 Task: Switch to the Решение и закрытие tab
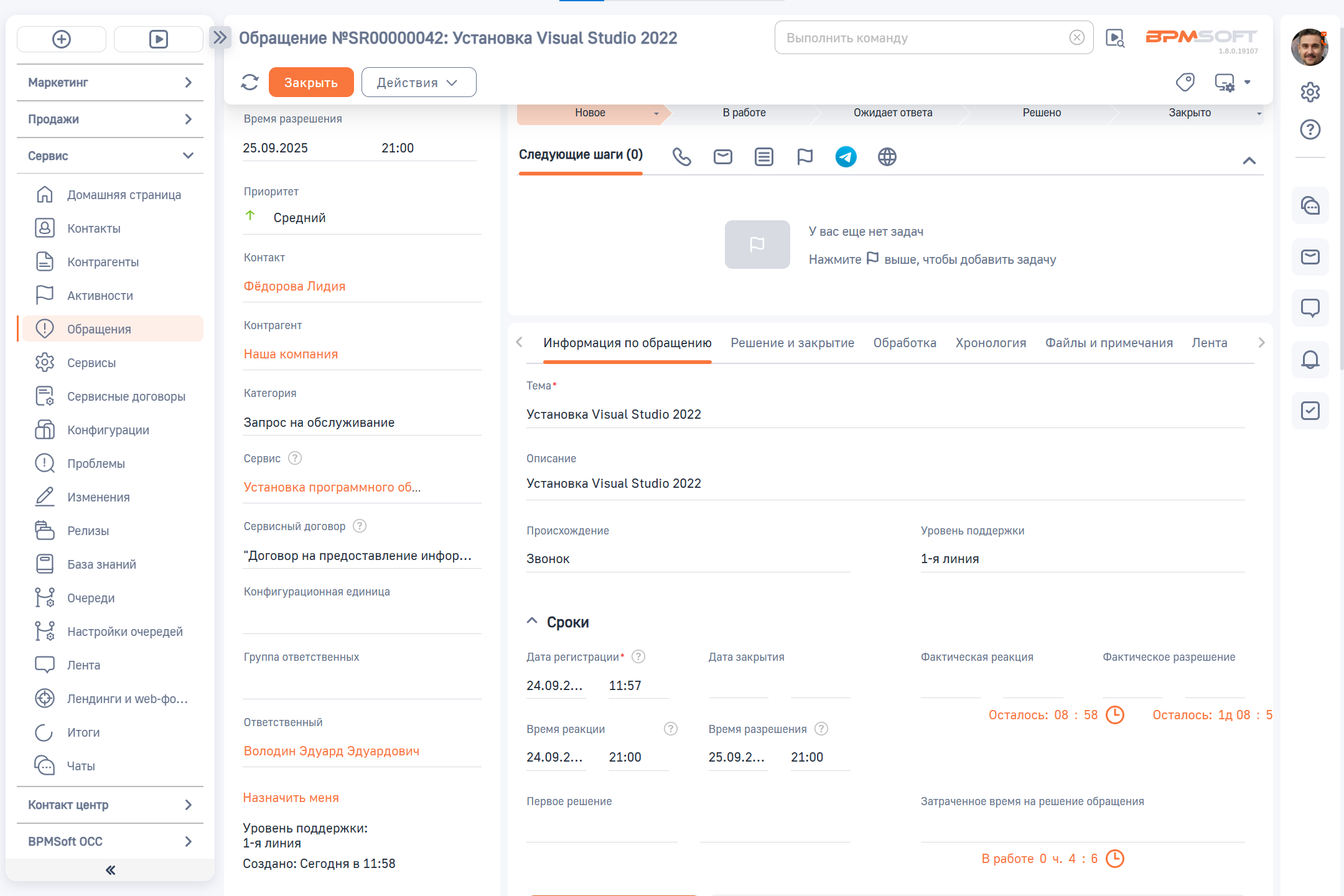[792, 343]
